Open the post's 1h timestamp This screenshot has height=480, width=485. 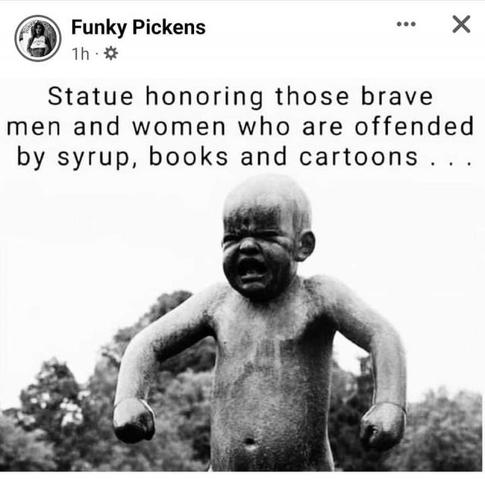tap(81, 54)
